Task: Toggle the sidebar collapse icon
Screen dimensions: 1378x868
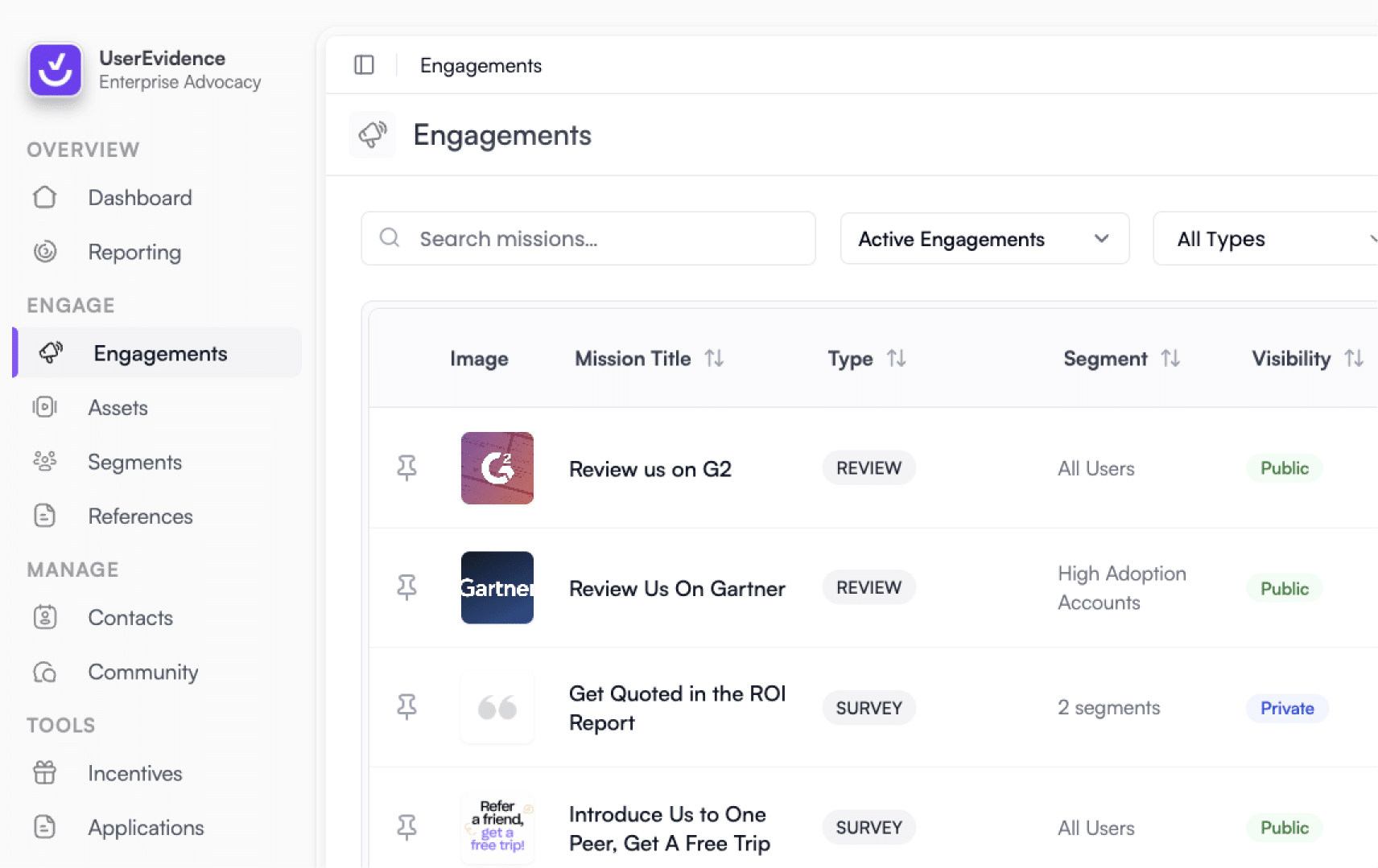Action: (x=364, y=65)
